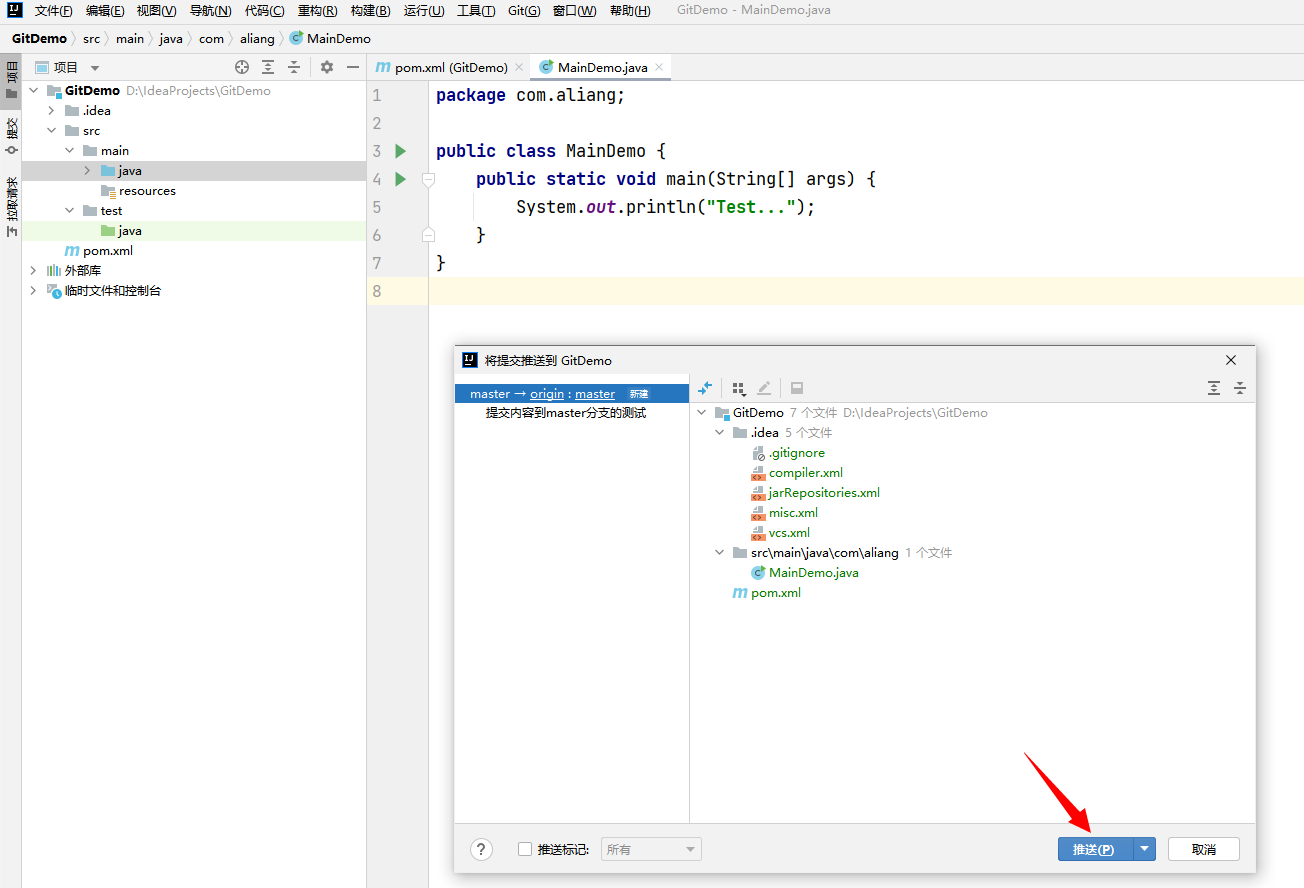Viewport: 1304px width, 888px height.
Task: Open the 所有 push tags dropdown
Action: pos(651,849)
